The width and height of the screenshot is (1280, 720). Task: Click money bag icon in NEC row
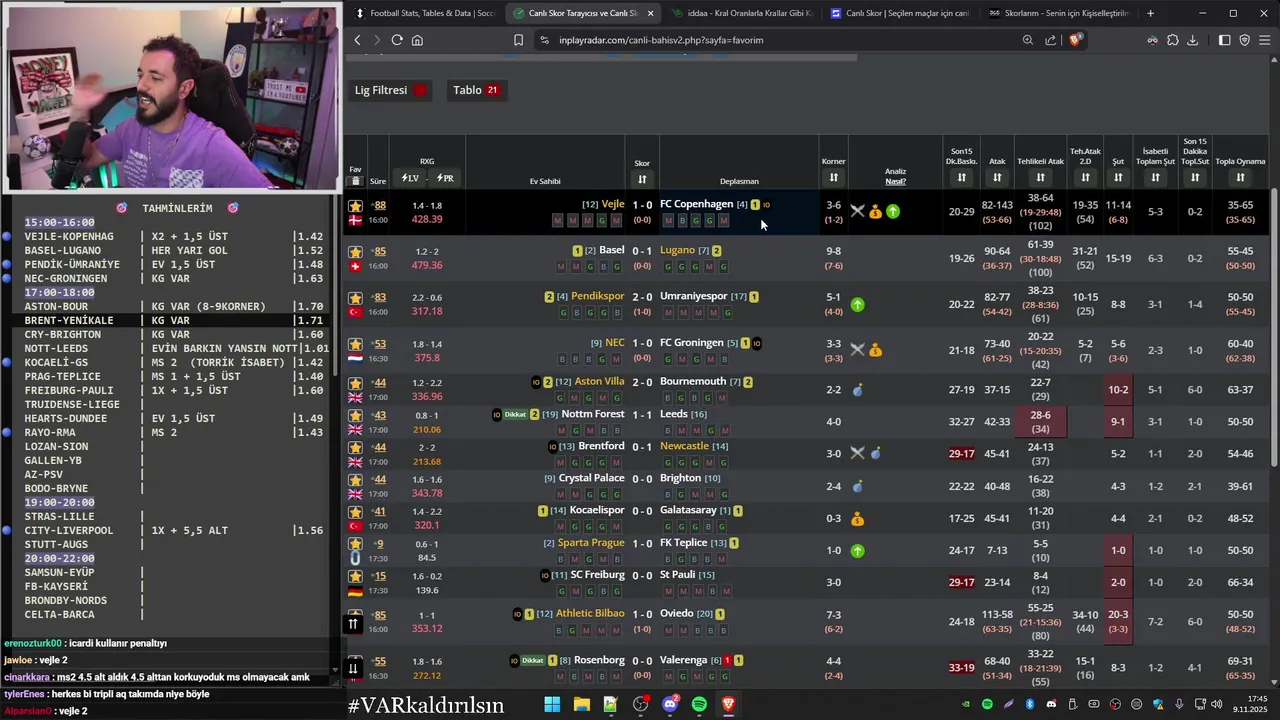pos(875,350)
